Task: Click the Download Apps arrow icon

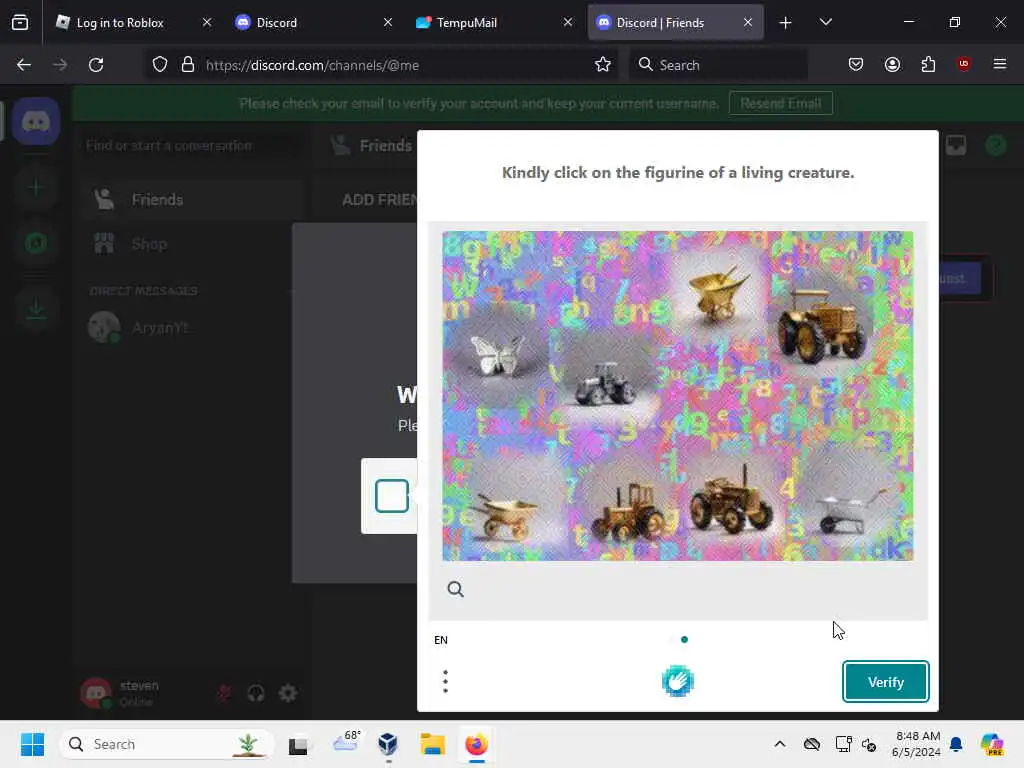Action: click(x=36, y=308)
